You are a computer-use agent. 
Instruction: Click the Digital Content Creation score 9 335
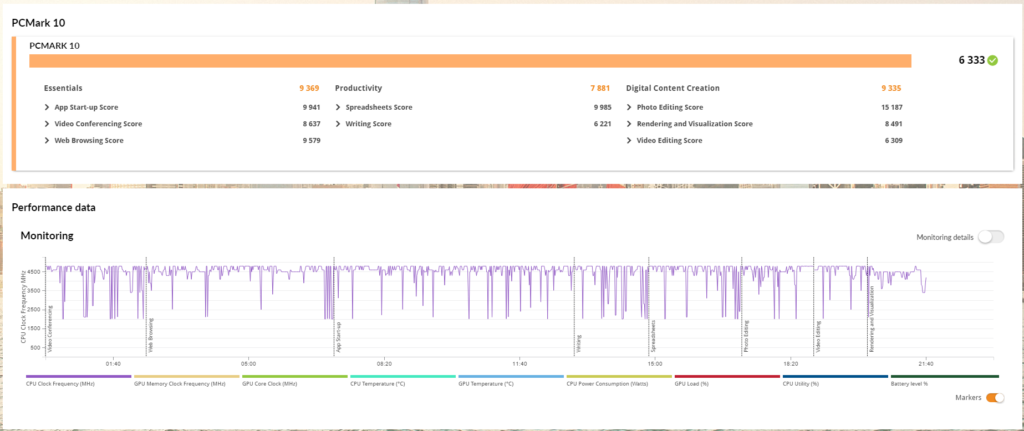891,88
